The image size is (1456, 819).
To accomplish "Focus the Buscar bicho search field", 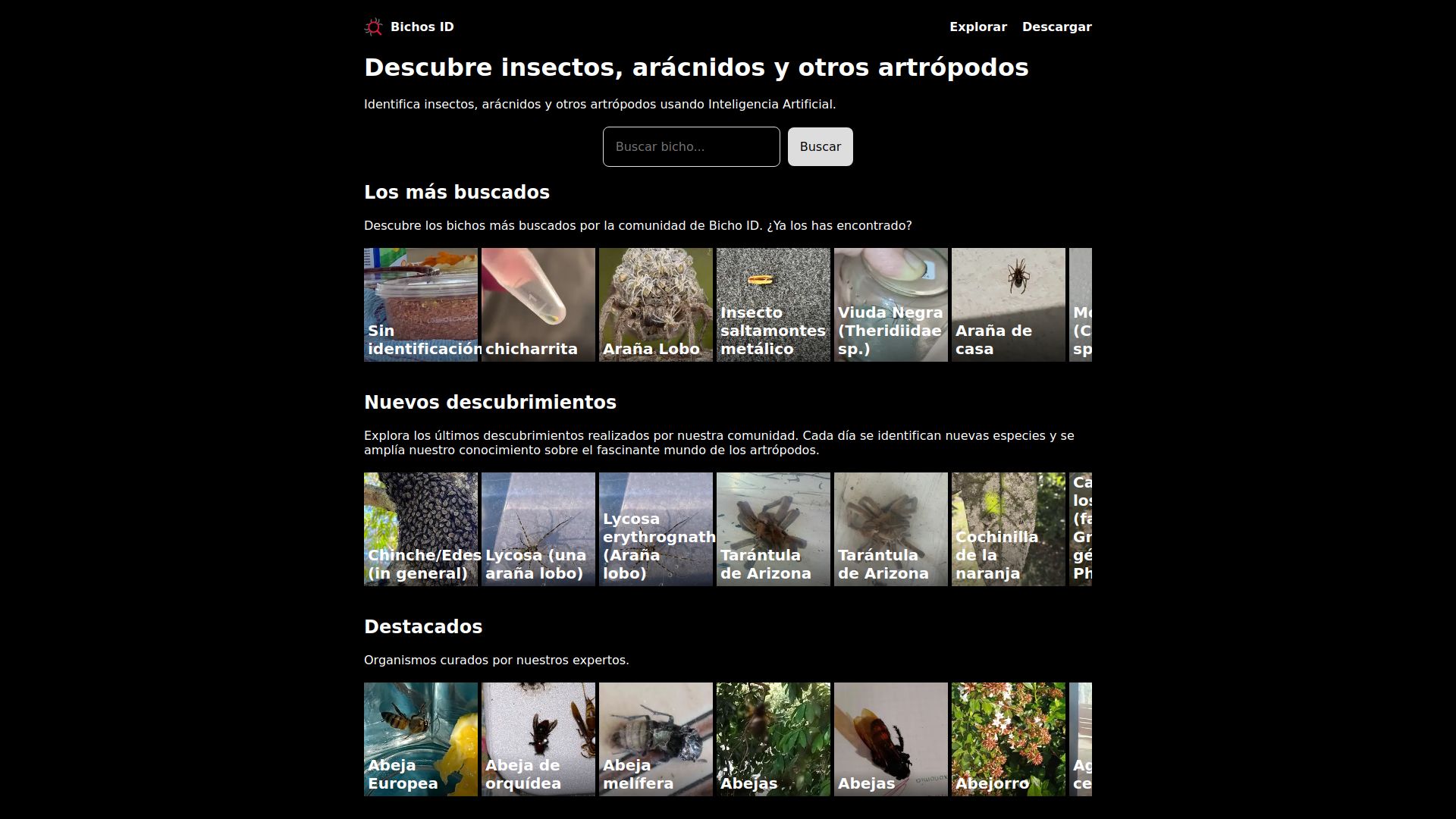I will 691,147.
